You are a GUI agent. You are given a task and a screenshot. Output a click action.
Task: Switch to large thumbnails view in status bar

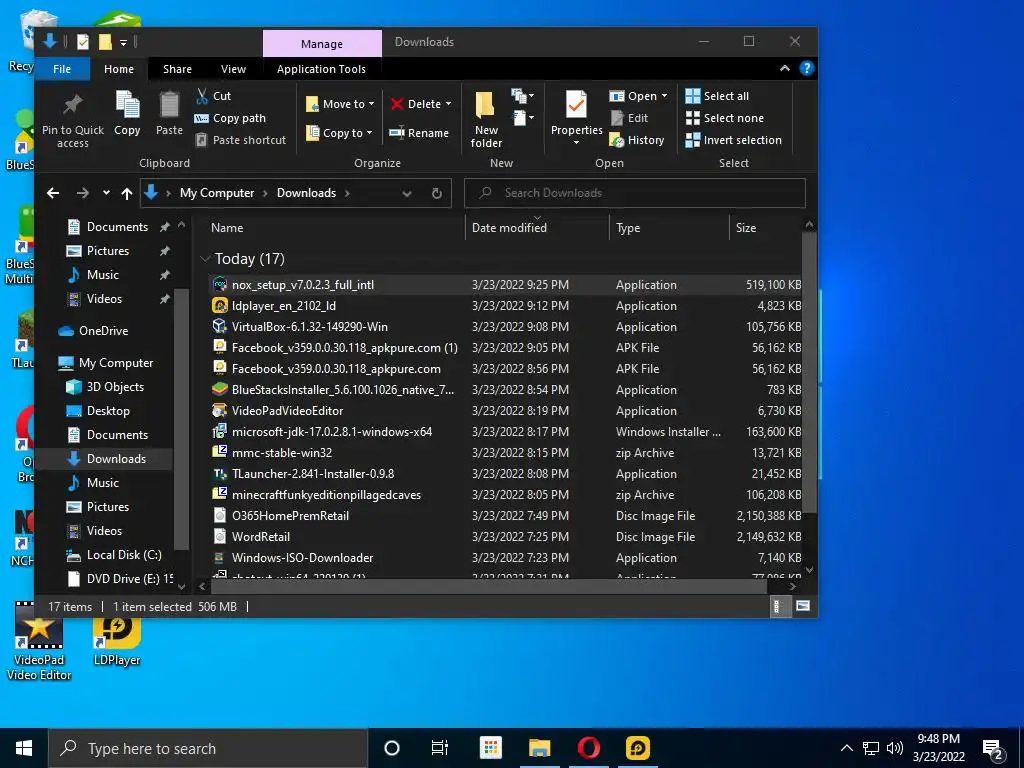click(803, 606)
